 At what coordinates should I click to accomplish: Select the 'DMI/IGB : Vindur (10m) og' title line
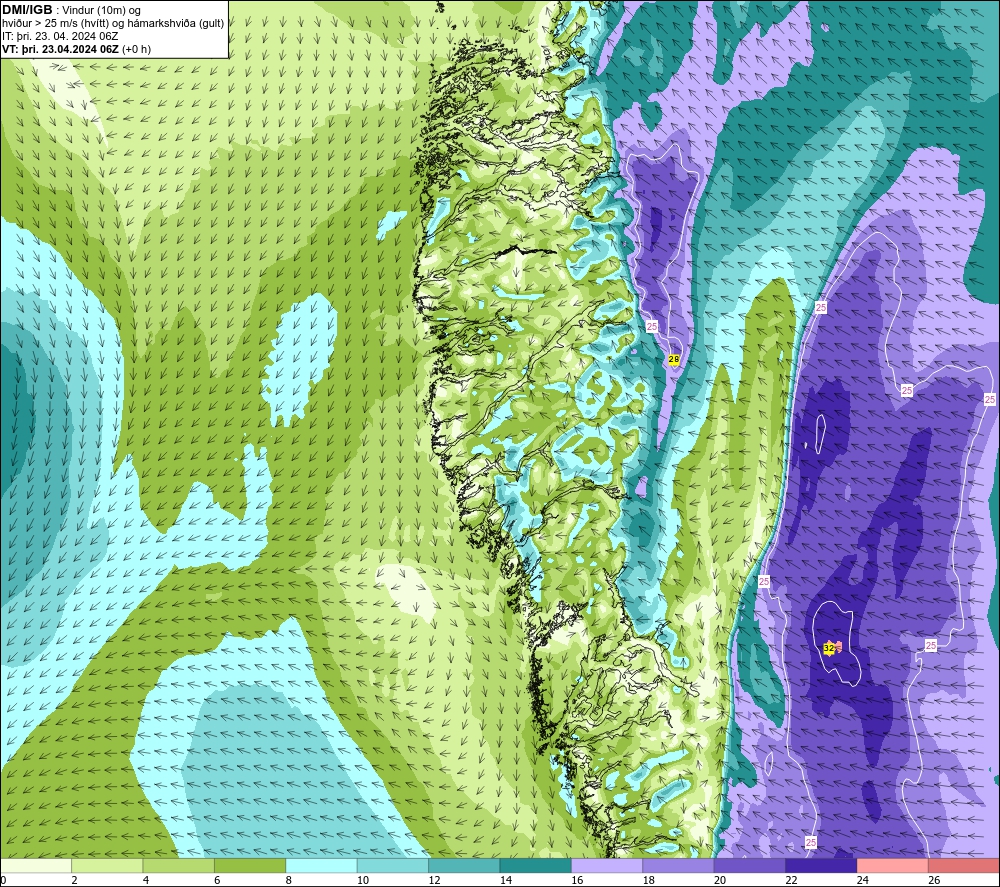[x=72, y=10]
